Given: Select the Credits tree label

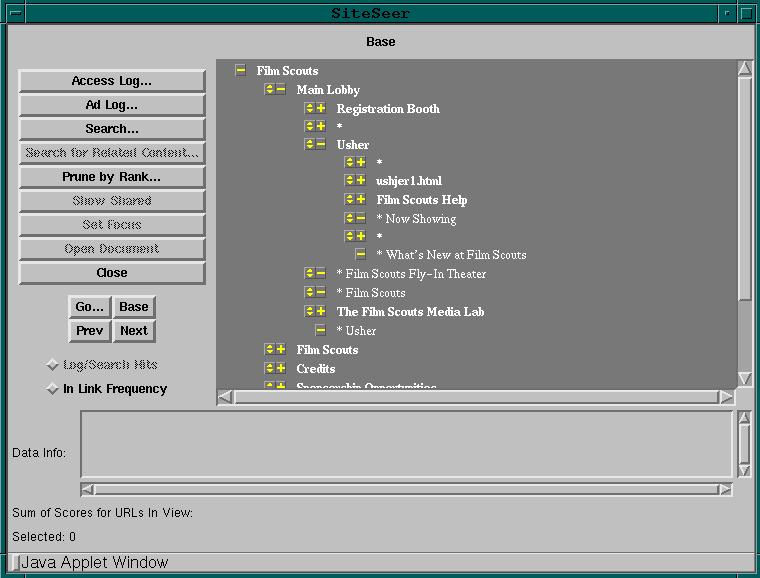Looking at the screenshot, I should coord(316,369).
